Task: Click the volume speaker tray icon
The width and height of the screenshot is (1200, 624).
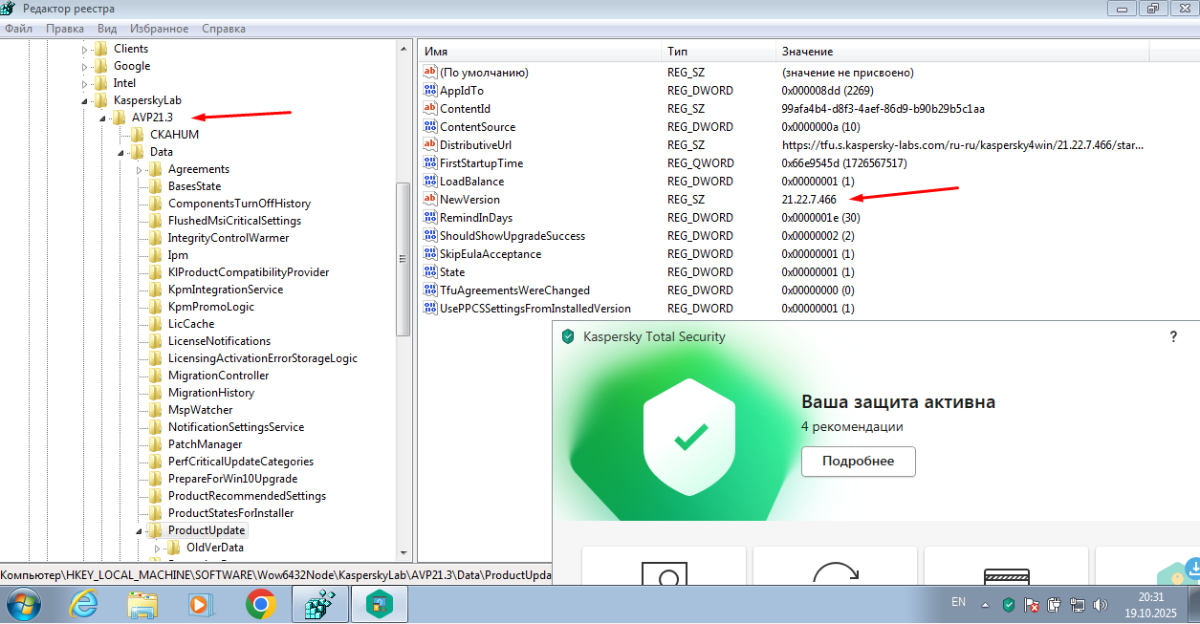Action: click(1101, 604)
